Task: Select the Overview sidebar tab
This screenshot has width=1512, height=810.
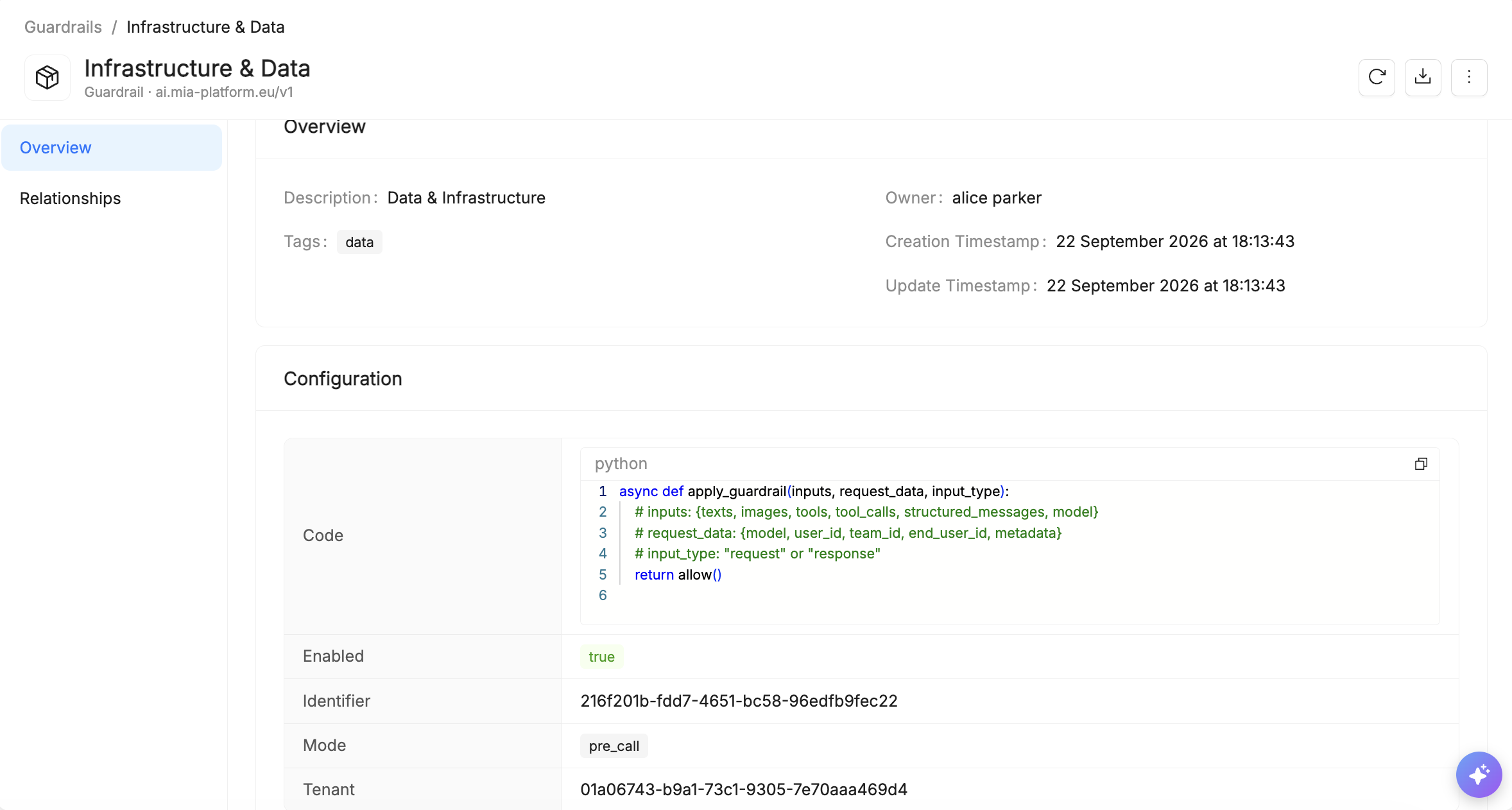Action: tap(112, 148)
